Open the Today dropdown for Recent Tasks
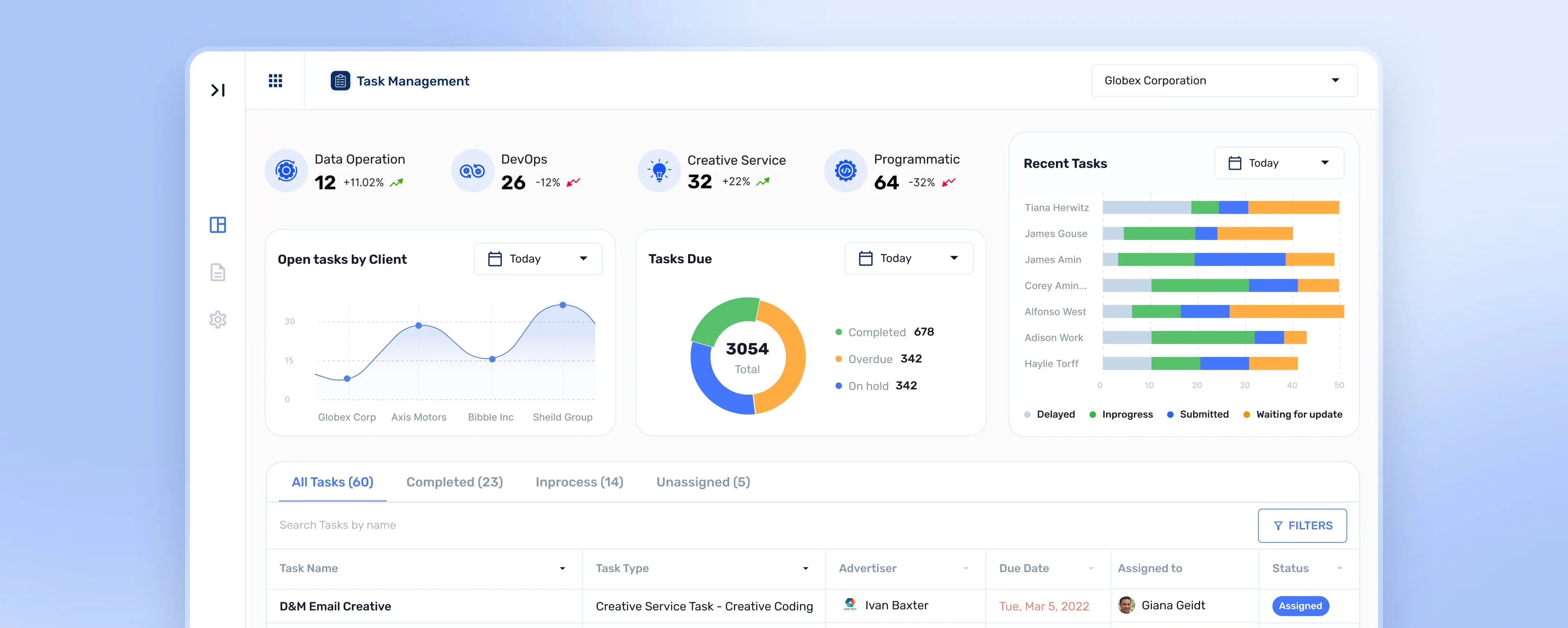 pyautogui.click(x=1279, y=162)
